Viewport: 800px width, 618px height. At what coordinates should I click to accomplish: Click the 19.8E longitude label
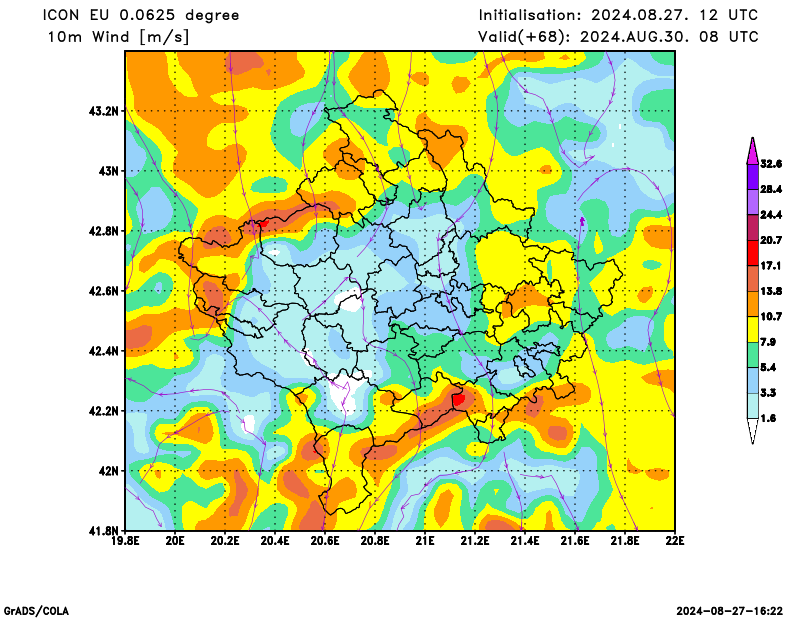[126, 540]
